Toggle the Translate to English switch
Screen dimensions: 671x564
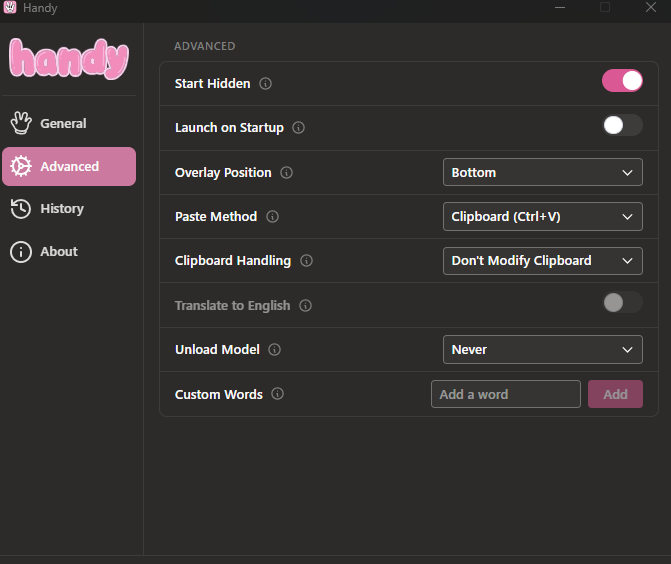coord(622,302)
